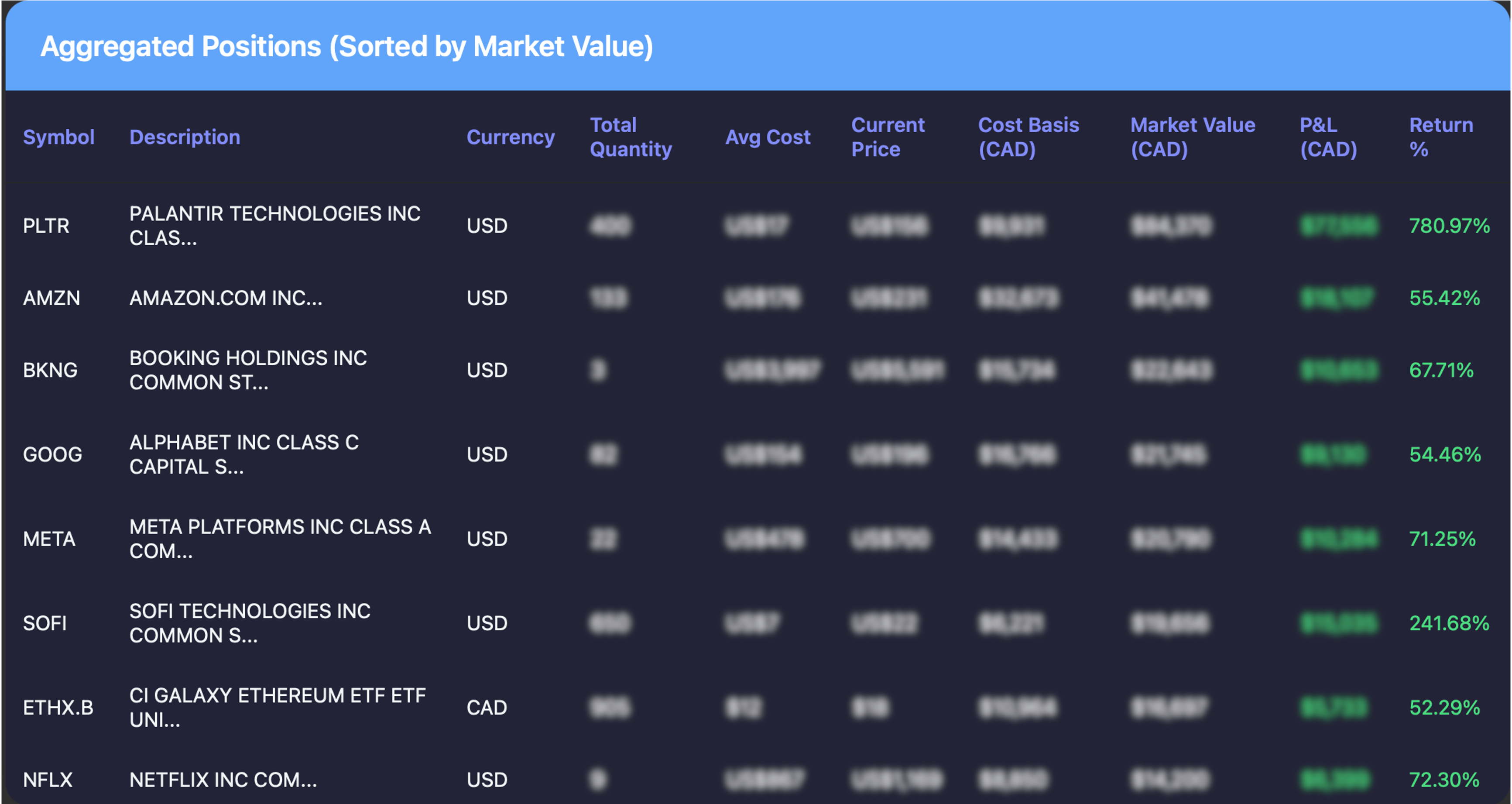Screen dimensions: 1512x804
Task: Click the Description column header
Action: [184, 137]
